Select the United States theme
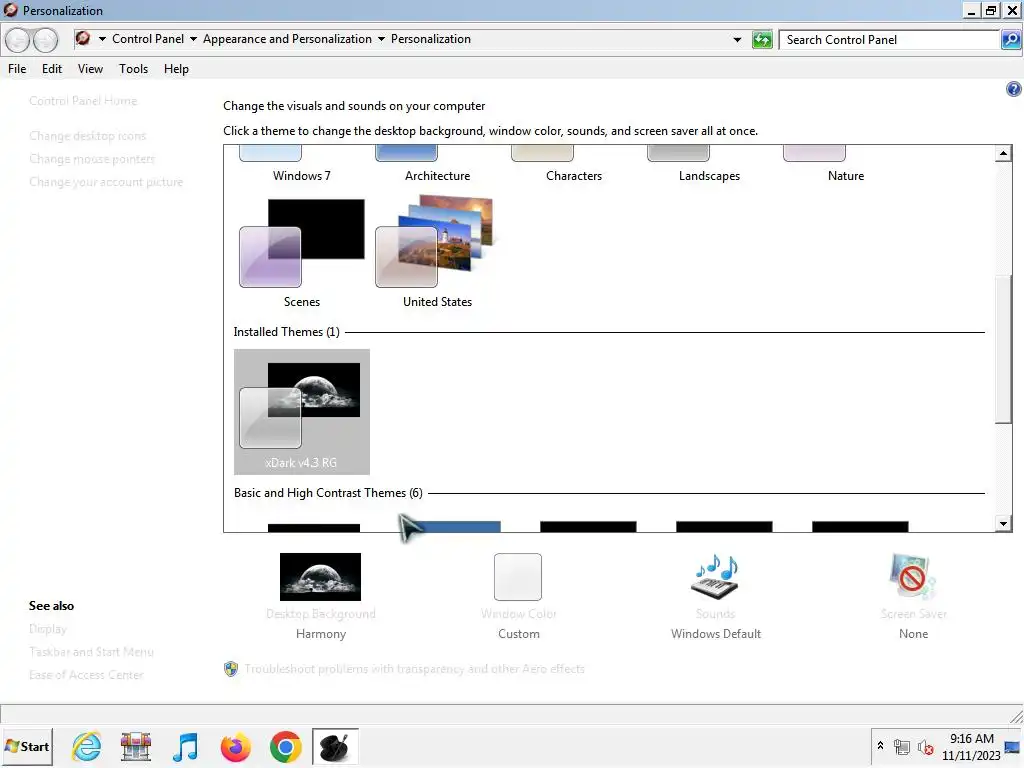The width and height of the screenshot is (1024, 768). tap(438, 253)
